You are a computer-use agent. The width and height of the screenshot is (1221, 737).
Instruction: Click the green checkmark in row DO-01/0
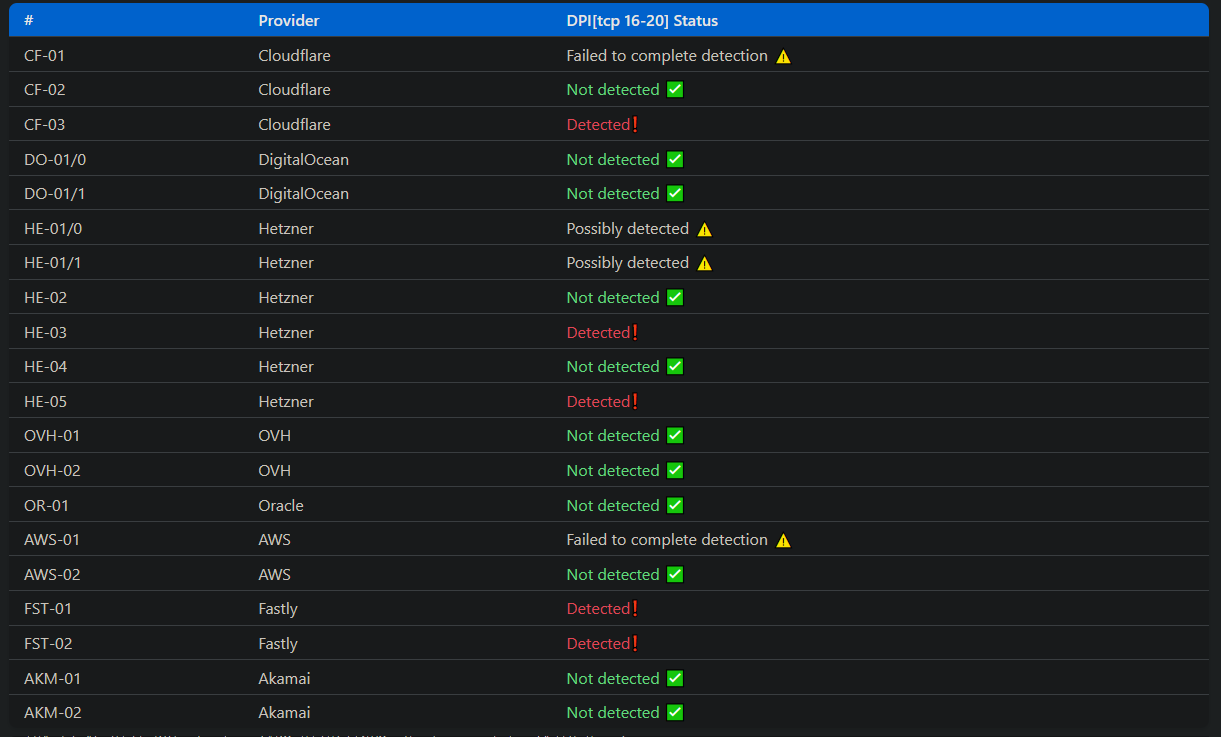coord(675,159)
